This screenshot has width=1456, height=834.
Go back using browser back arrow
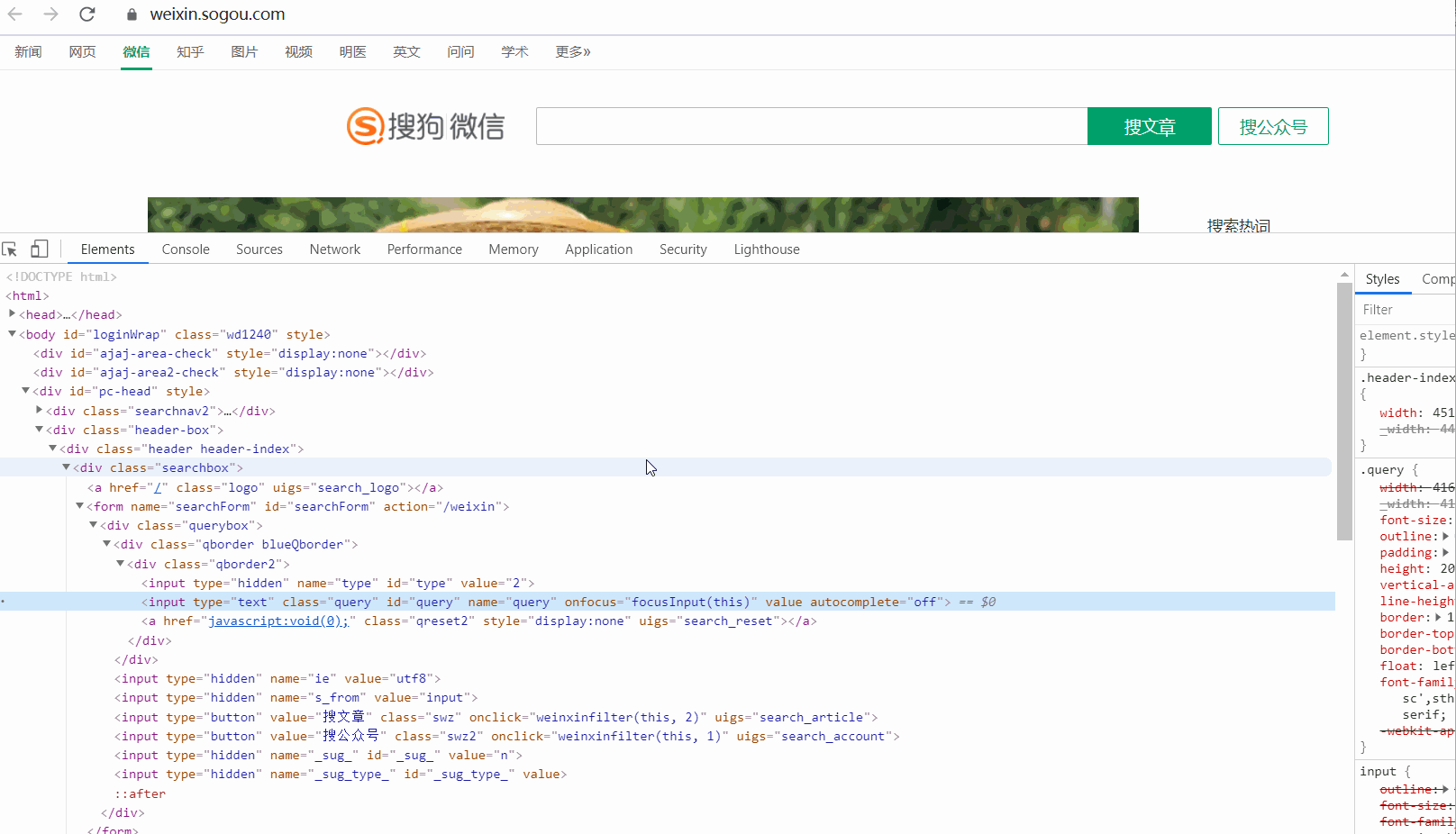[15, 14]
